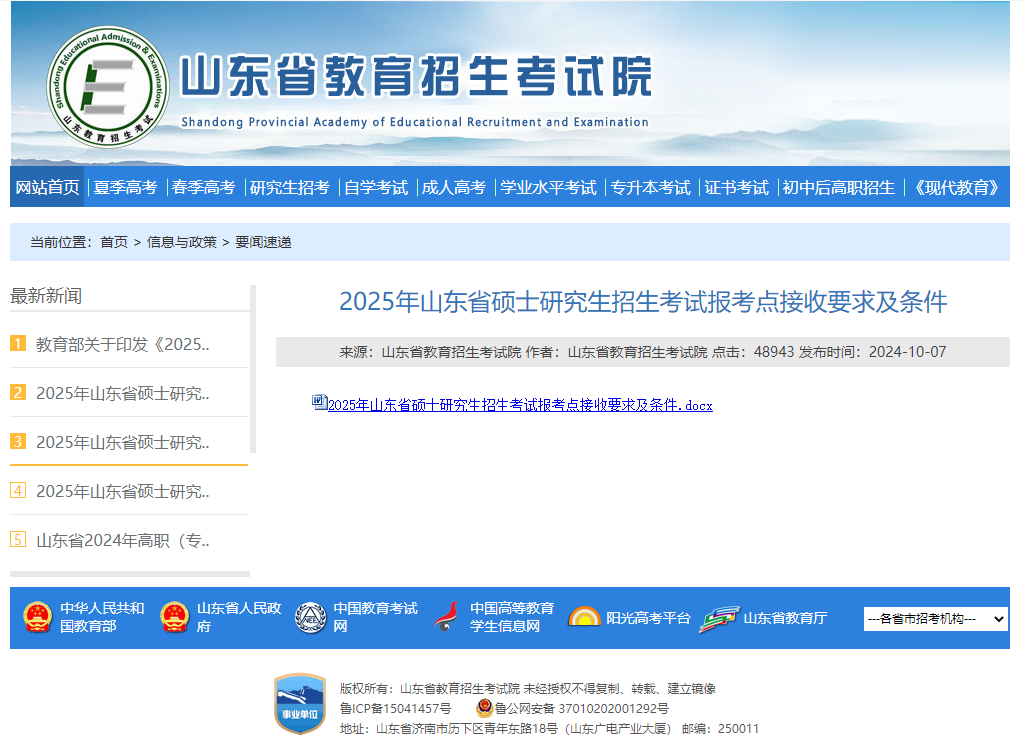Screen dimensions: 1023x751
Task: Click the latest news list vertical scrollbar
Action: click(x=253, y=368)
